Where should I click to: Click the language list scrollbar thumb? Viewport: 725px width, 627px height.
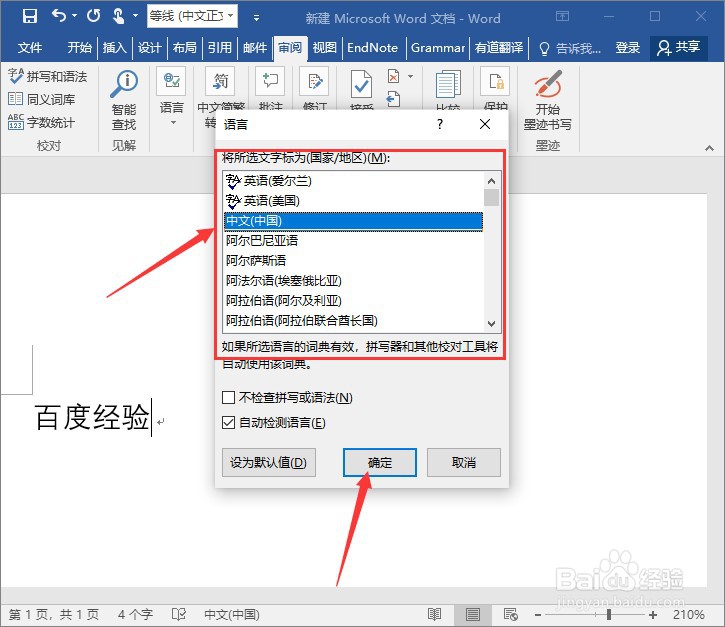tap(492, 197)
